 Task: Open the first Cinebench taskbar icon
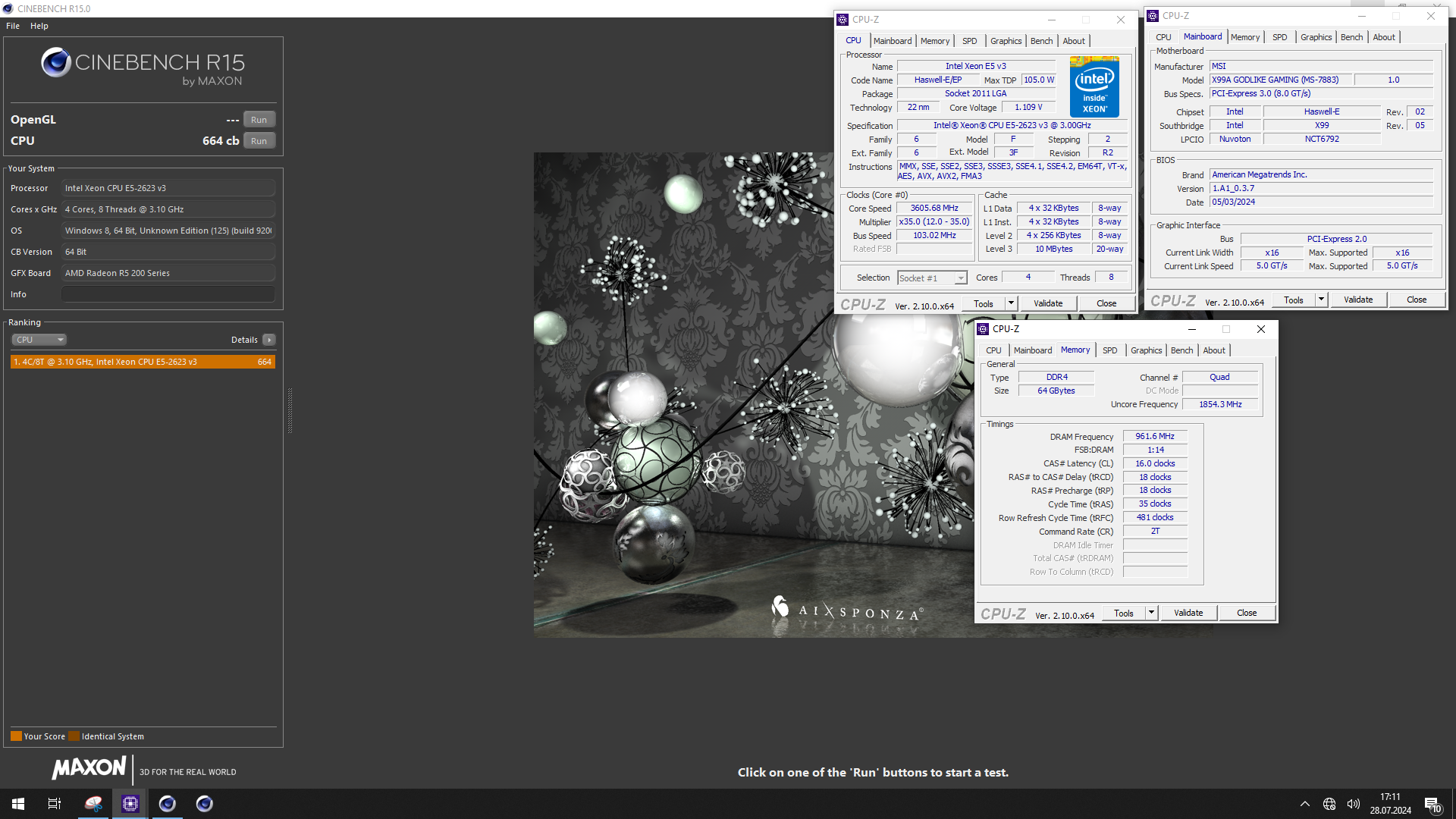click(168, 804)
